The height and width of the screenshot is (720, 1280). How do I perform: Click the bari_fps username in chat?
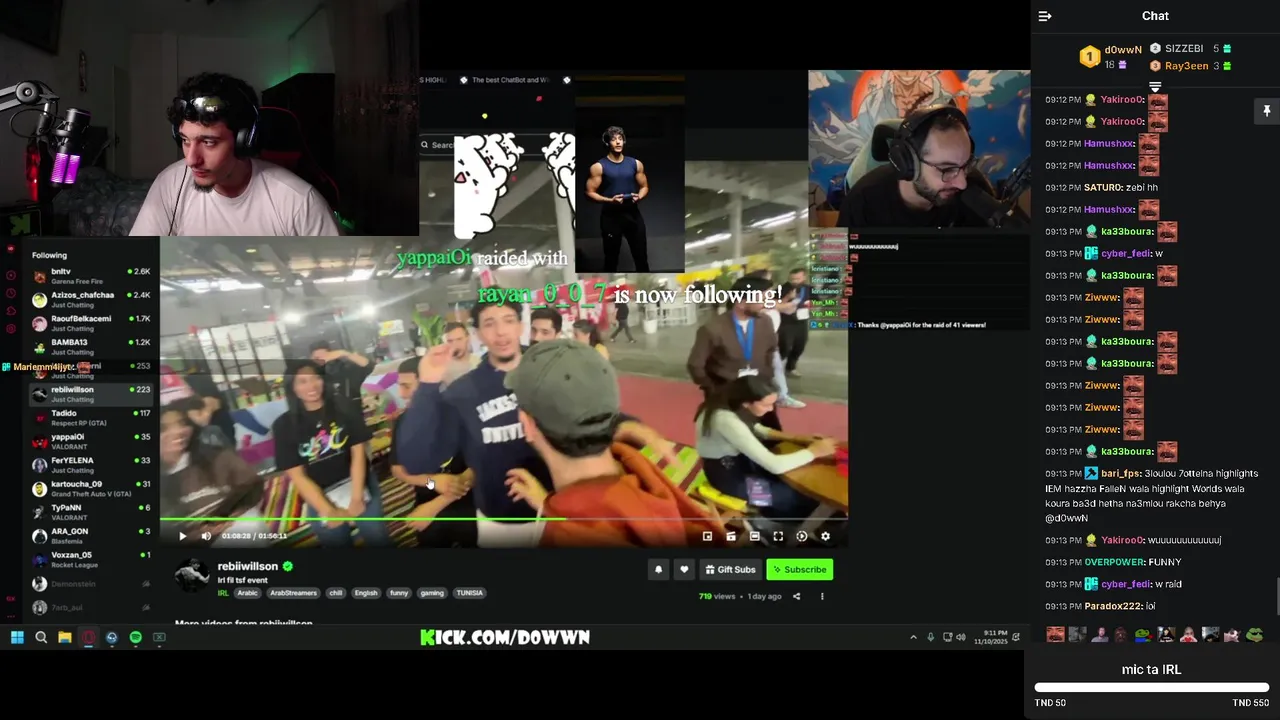(x=1122, y=474)
